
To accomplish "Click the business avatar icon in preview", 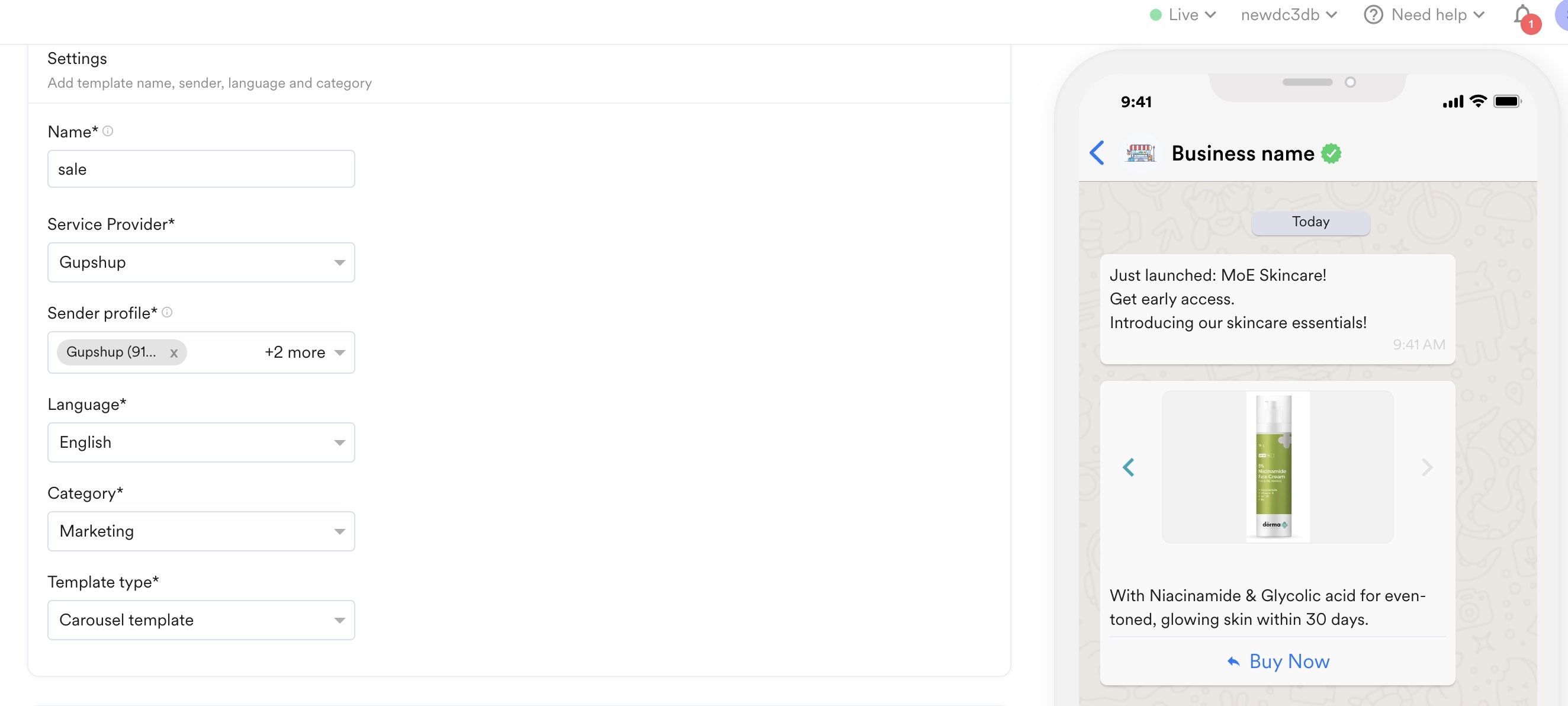I will pyautogui.click(x=1140, y=153).
